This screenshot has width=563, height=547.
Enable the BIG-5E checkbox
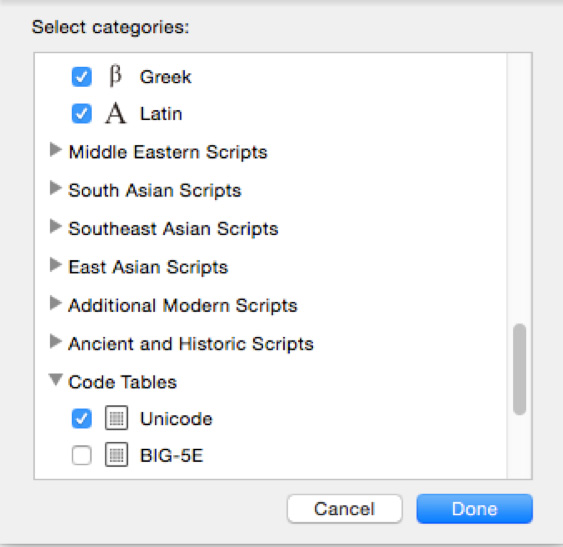click(82, 455)
